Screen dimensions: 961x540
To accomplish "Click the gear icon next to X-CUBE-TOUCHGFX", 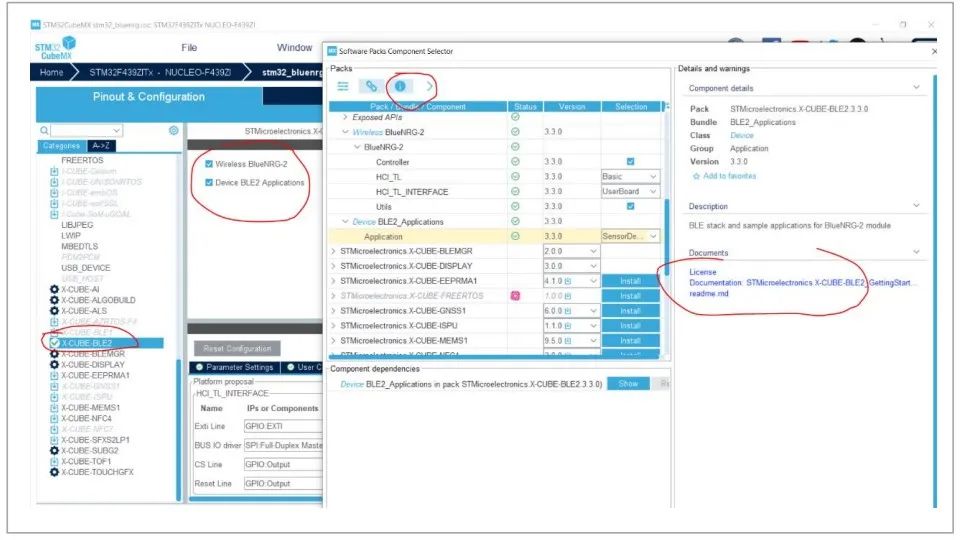I will click(x=54, y=472).
